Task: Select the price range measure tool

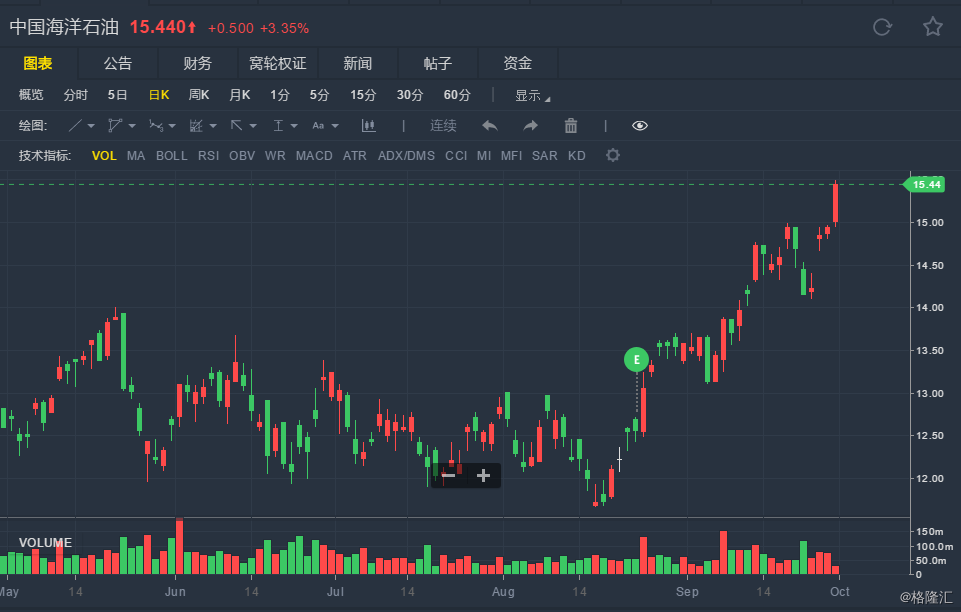Action: (278, 126)
